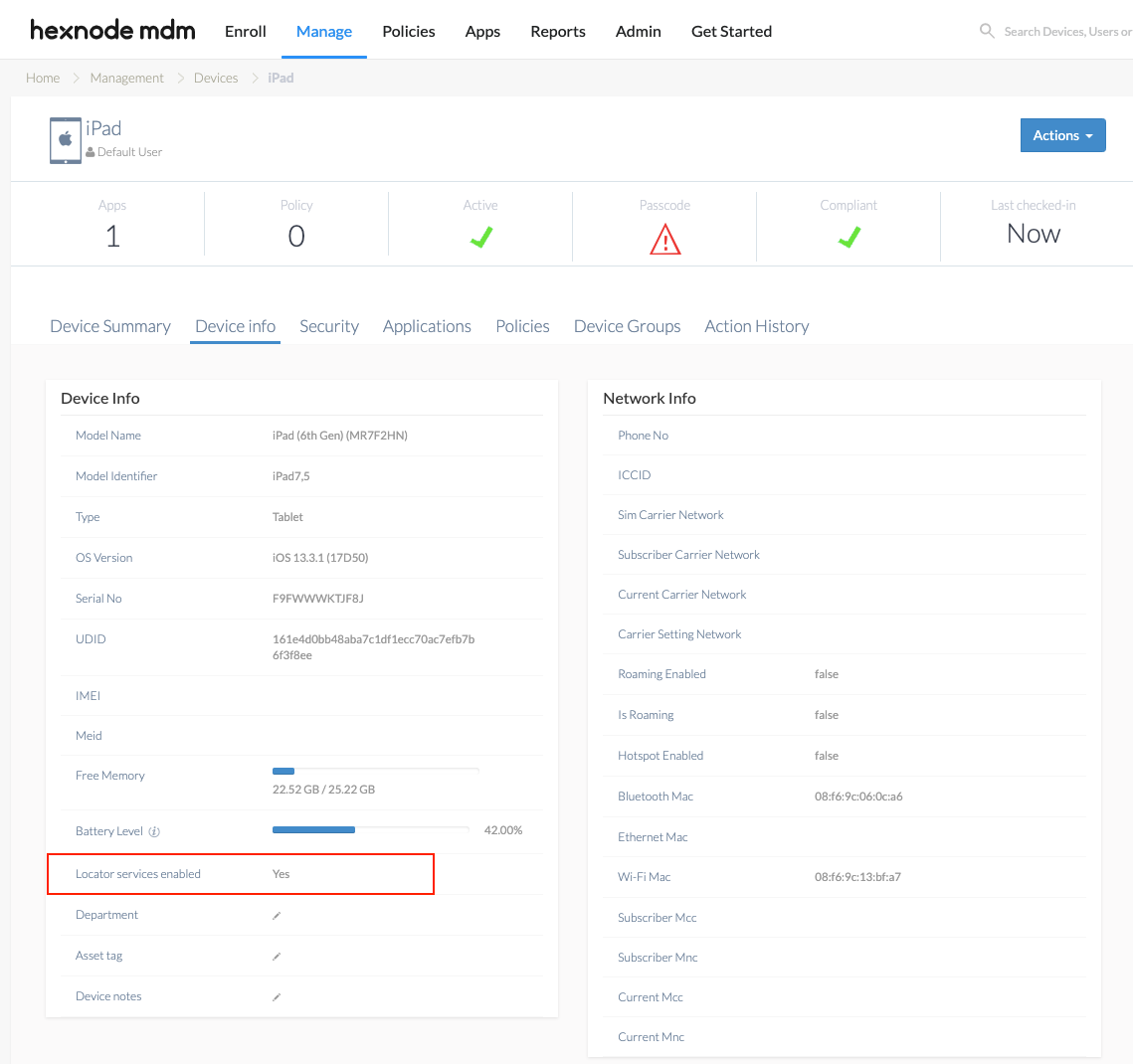Click the Ethernet Mac label
The height and width of the screenshot is (1064, 1133).
coord(653,837)
